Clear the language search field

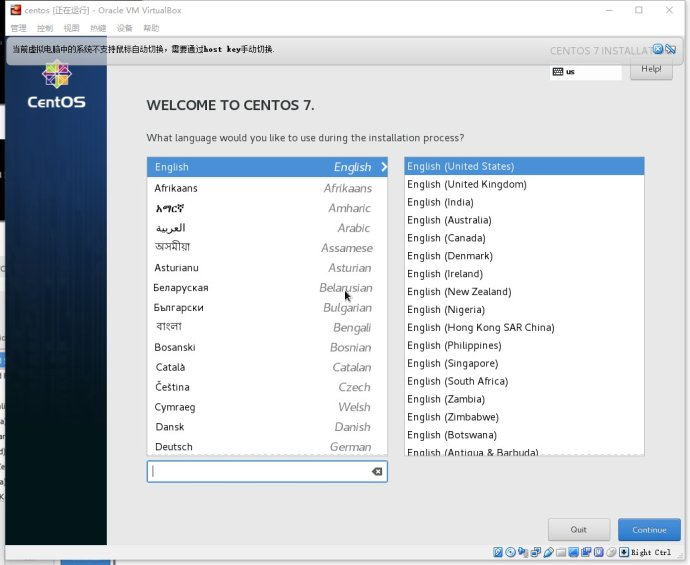coord(377,472)
